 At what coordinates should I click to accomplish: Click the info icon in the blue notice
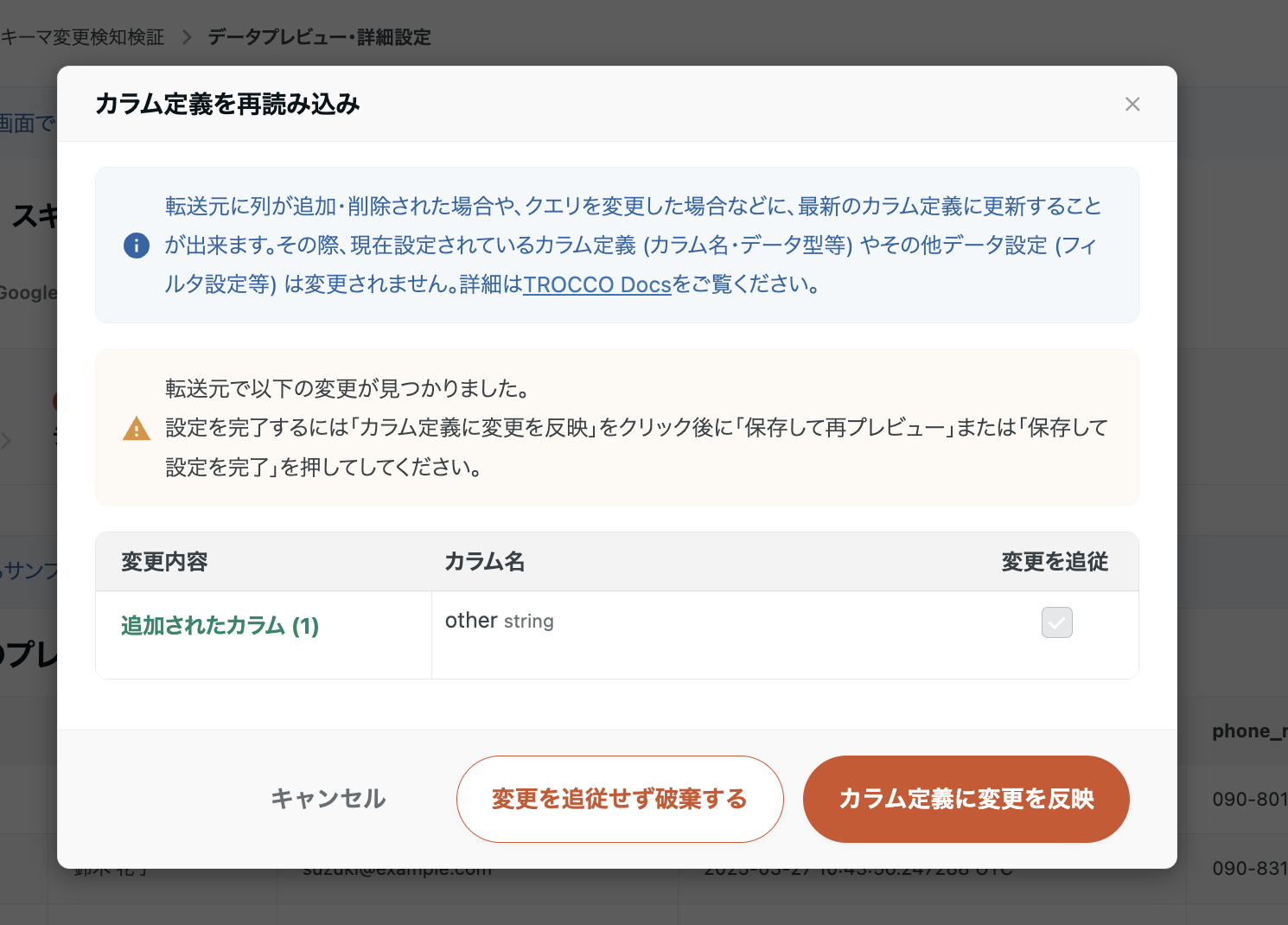point(136,246)
